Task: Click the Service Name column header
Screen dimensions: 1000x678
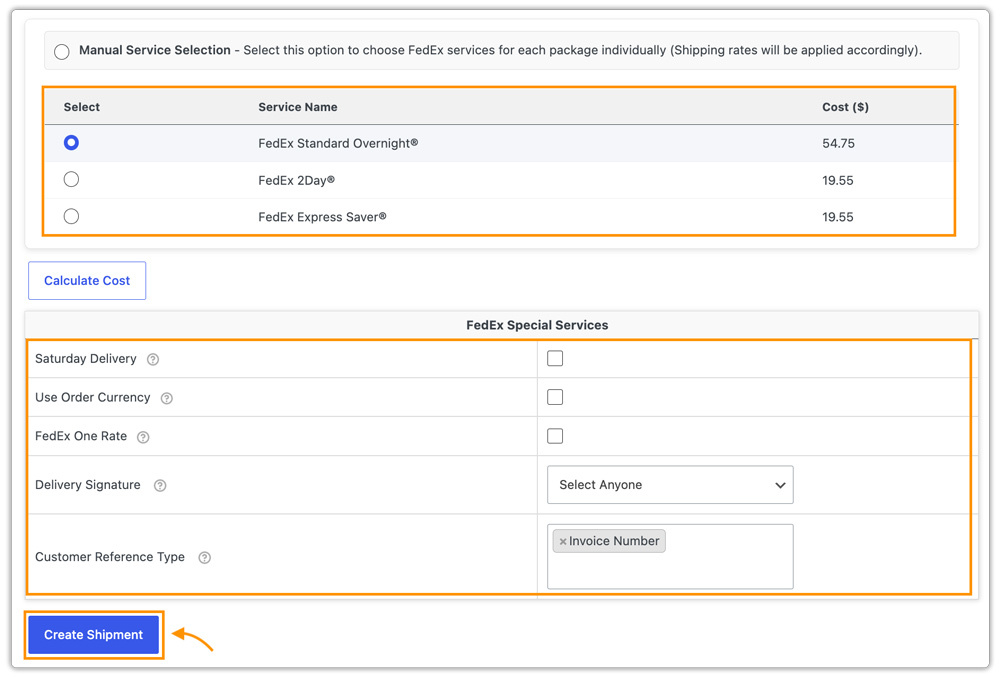Action: [x=298, y=107]
